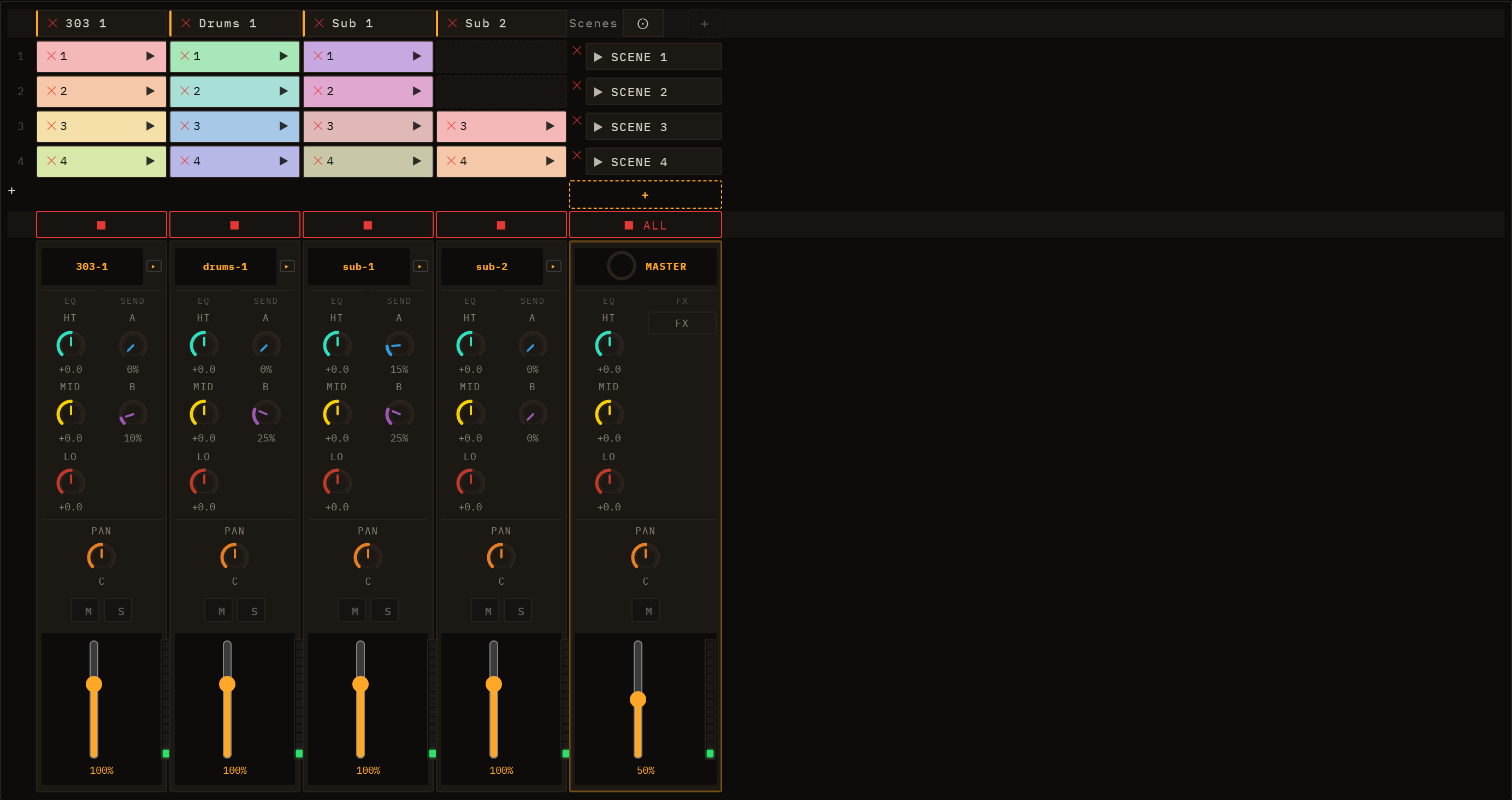Add a new scene in the dashed box
The height and width of the screenshot is (800, 1512).
(645, 195)
